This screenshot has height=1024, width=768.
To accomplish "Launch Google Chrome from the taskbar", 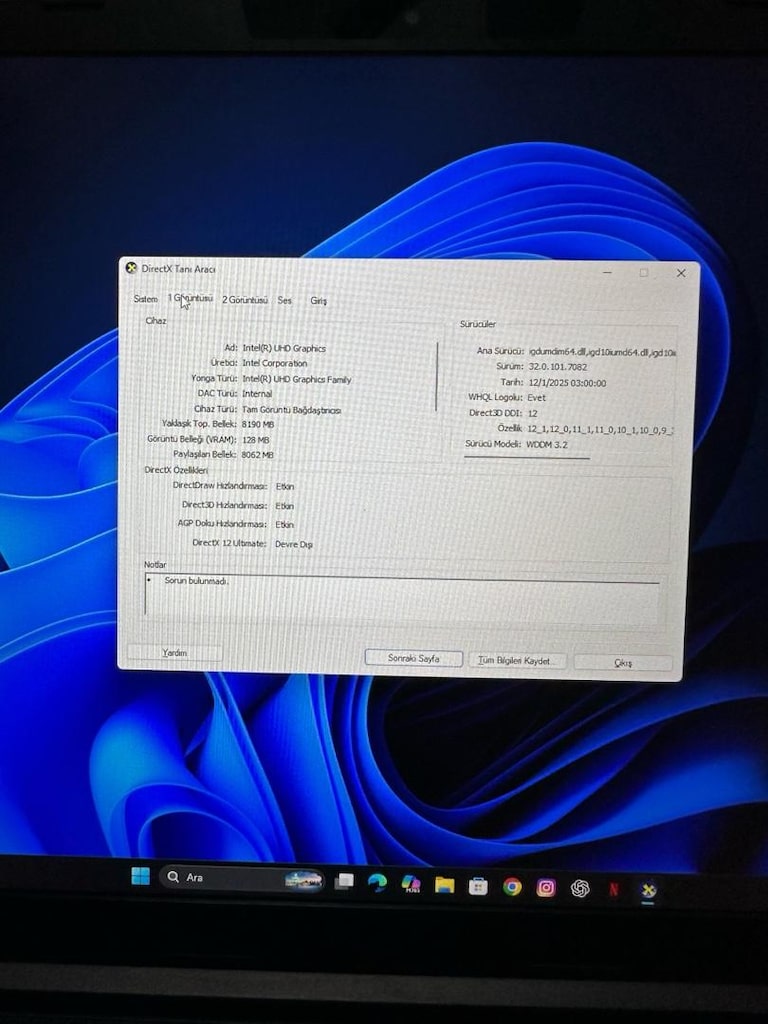I will [512, 887].
